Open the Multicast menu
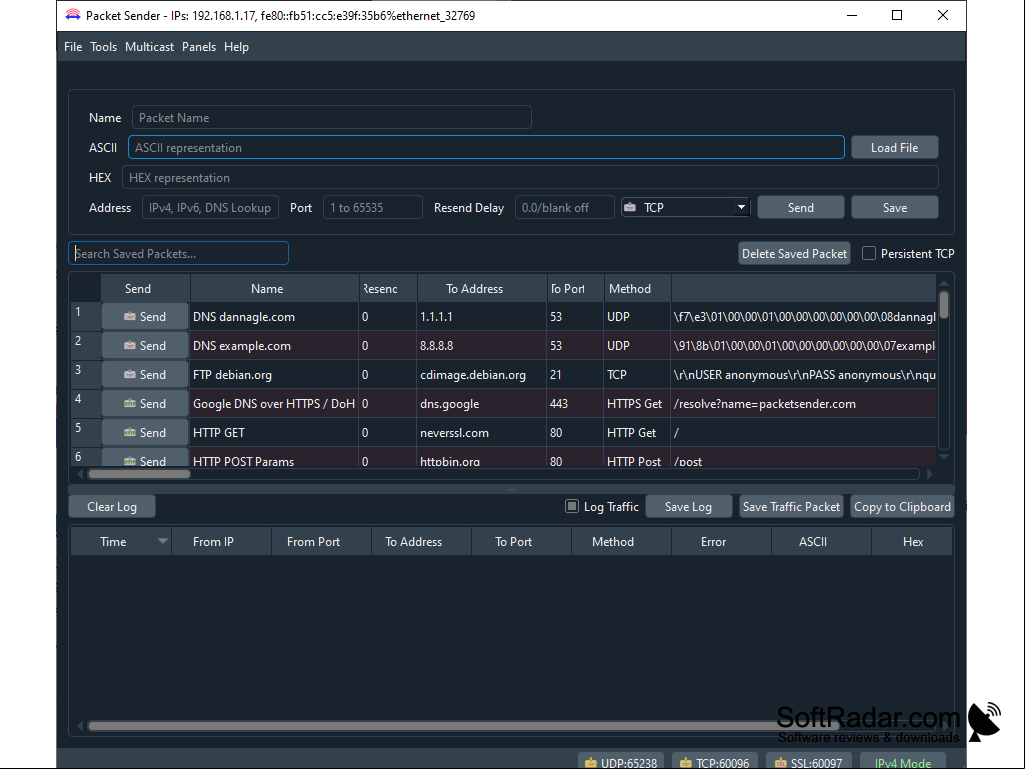 click(150, 46)
